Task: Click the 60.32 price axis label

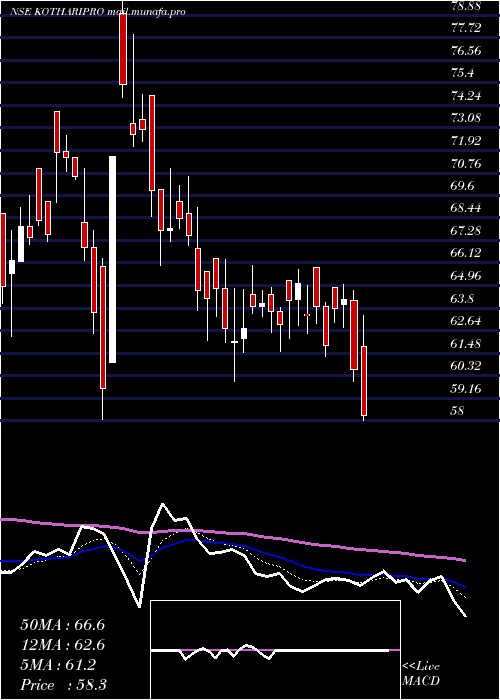Action: 467,366
